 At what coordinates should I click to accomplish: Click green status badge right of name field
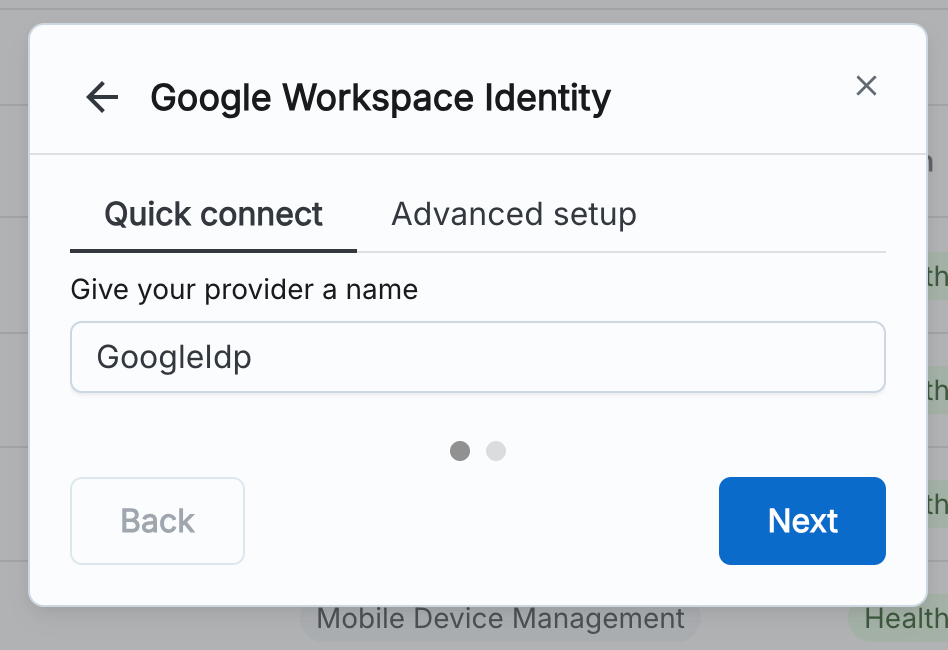pyautogui.click(x=937, y=389)
